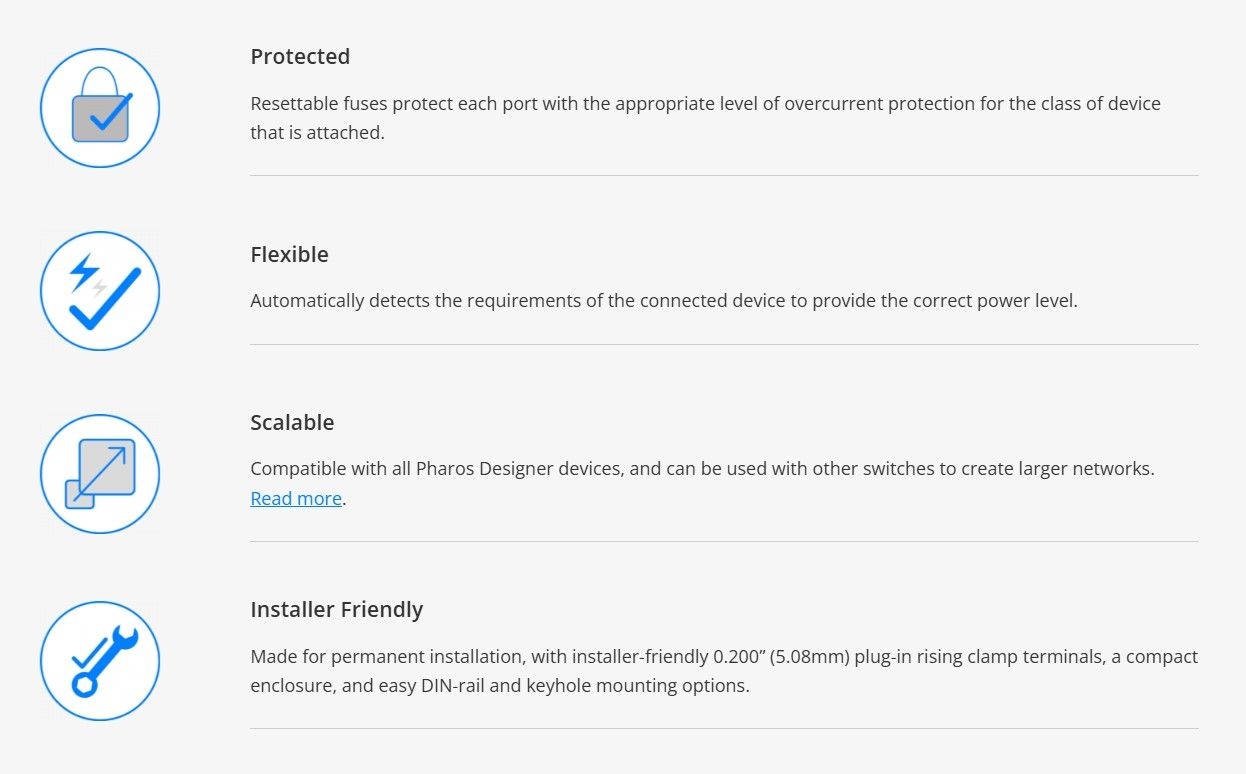
Task: Click the wrench Installer Friendly icon
Action: click(x=100, y=661)
